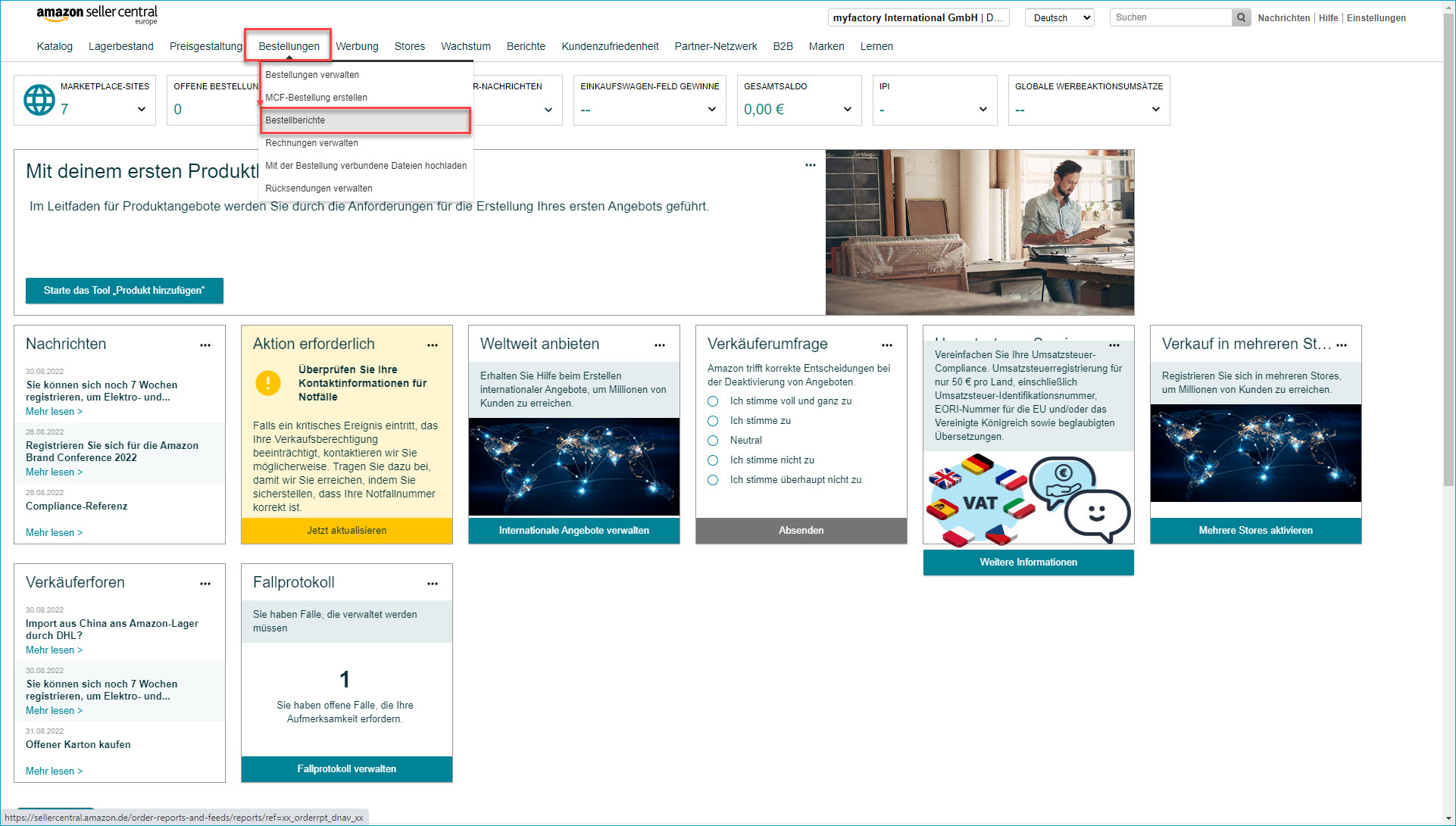Open the Nachrichten link in header
This screenshot has height=826, width=1456.
click(1283, 18)
